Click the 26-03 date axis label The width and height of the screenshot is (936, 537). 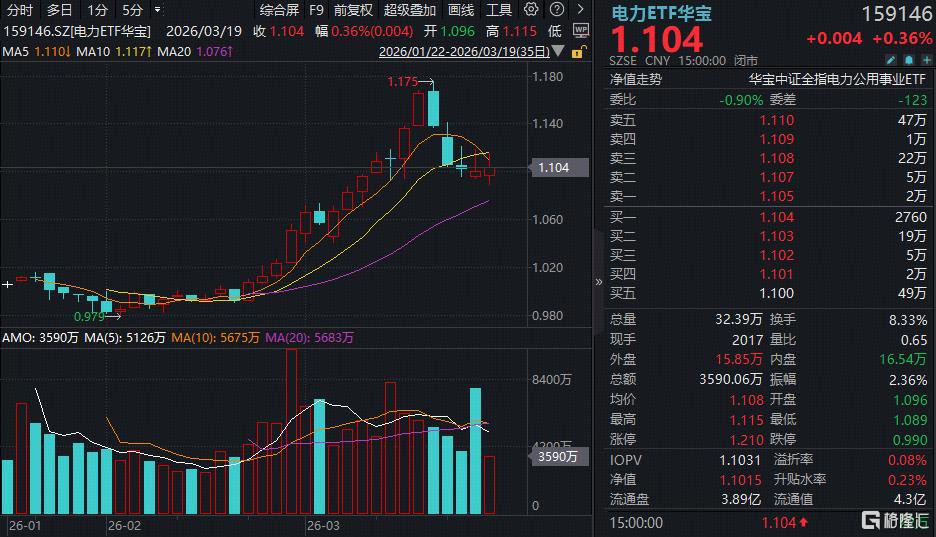(323, 526)
